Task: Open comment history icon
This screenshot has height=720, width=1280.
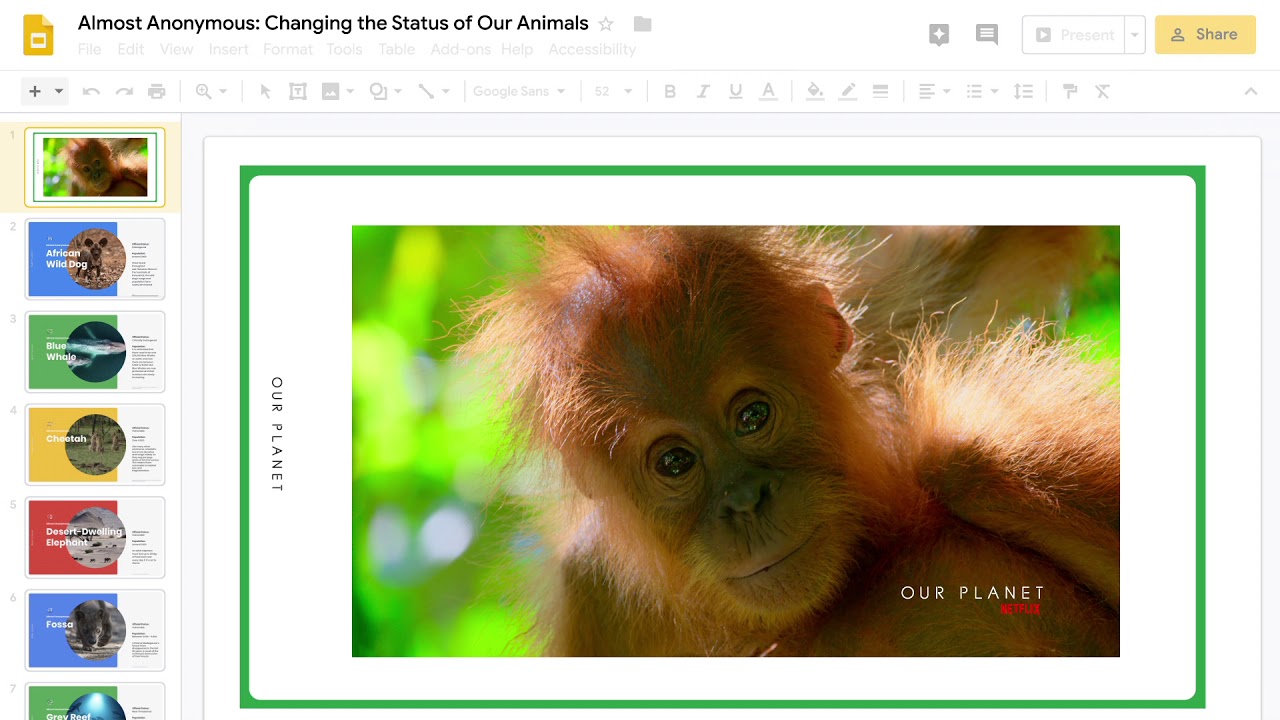Action: (987, 35)
